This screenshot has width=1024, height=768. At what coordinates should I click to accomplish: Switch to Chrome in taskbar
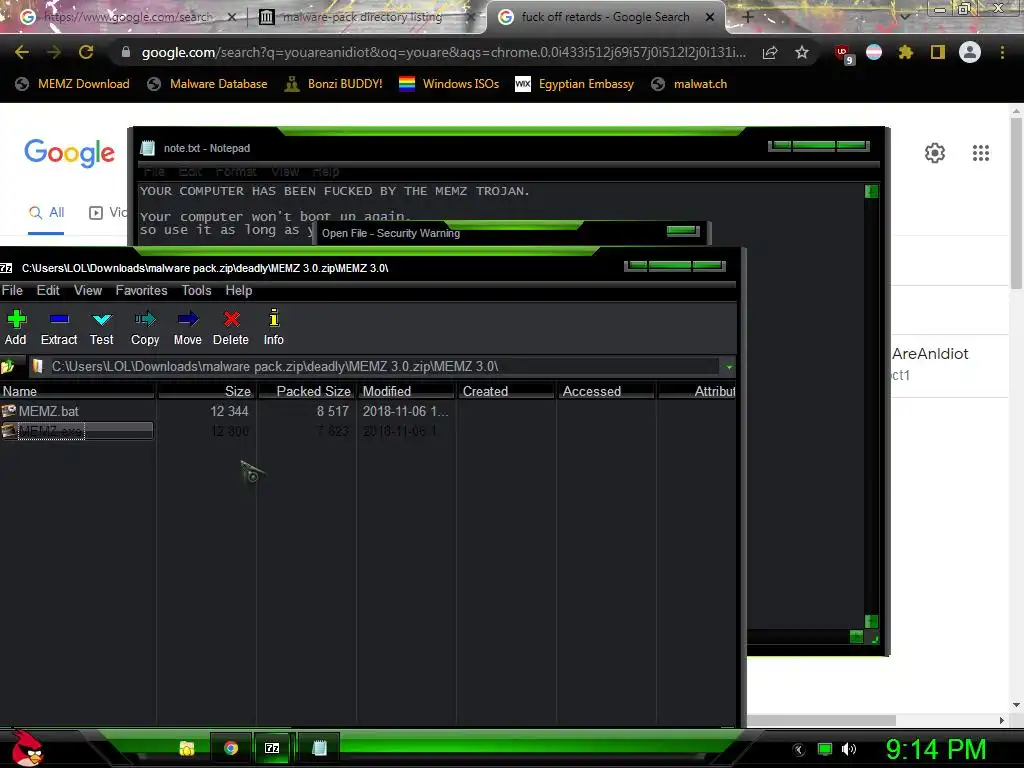click(231, 748)
